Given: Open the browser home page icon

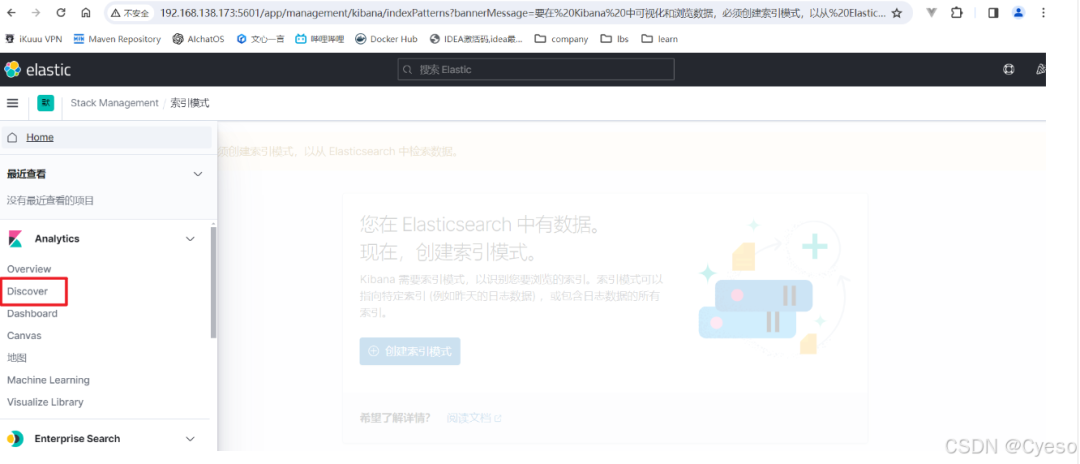Looking at the screenshot, I should [85, 12].
